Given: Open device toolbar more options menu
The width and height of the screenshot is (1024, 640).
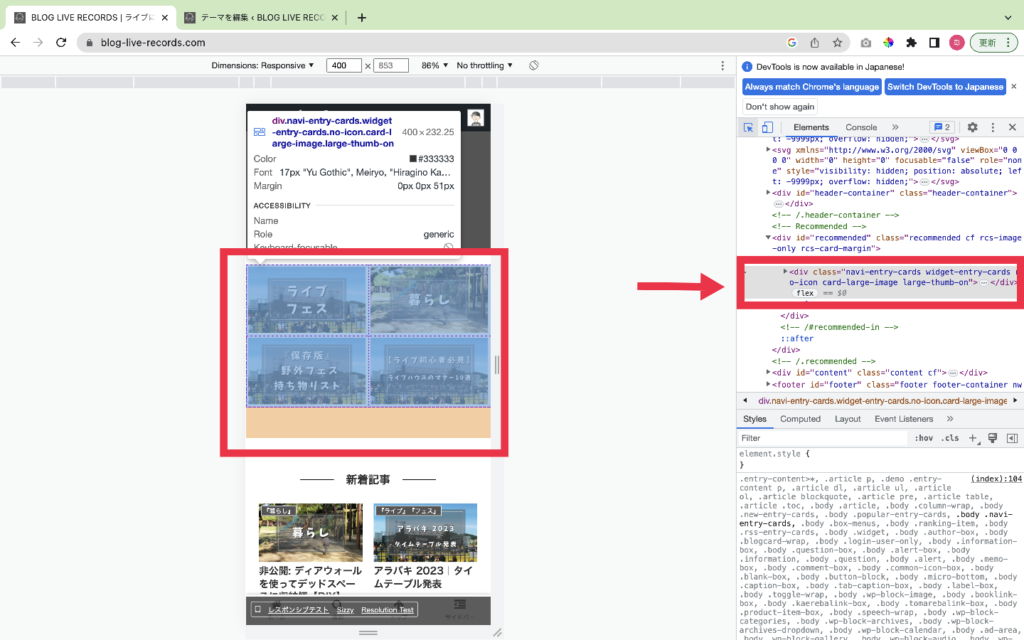Looking at the screenshot, I should (x=722, y=65).
